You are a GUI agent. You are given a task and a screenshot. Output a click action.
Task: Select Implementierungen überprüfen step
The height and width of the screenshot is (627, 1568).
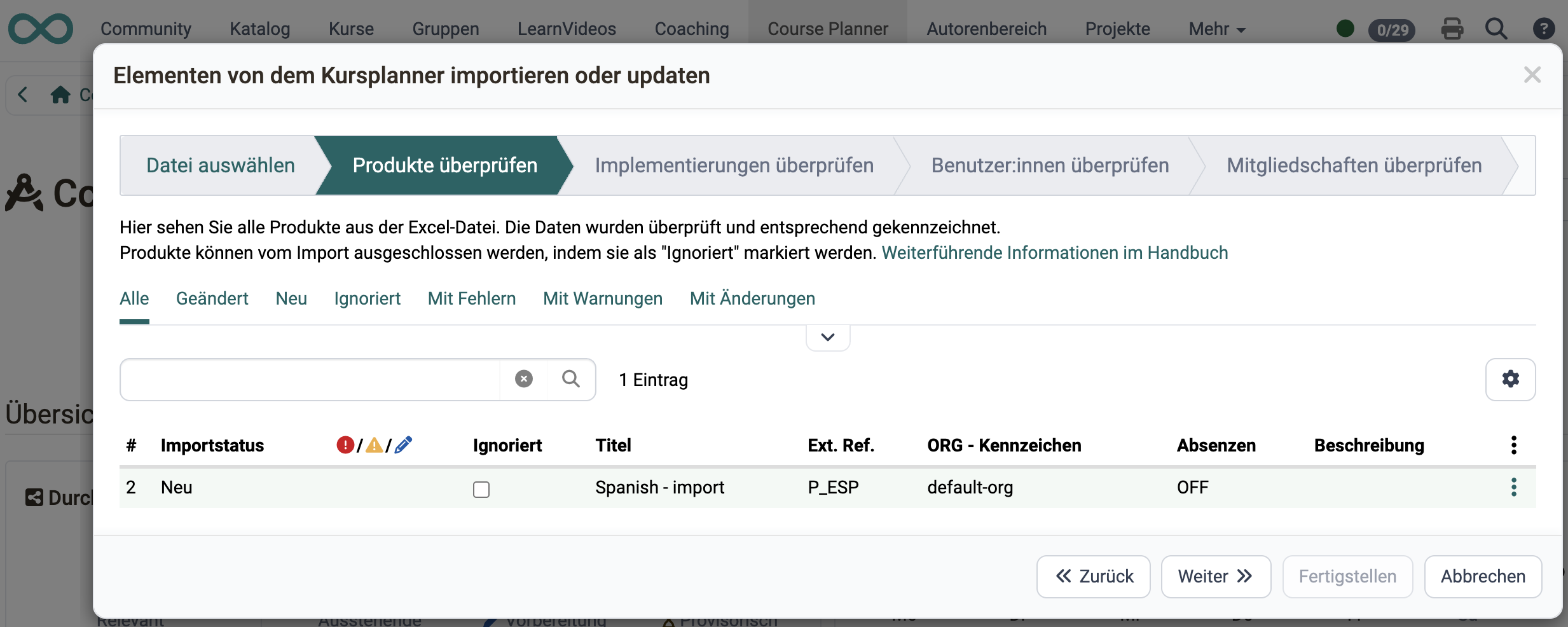(734, 165)
